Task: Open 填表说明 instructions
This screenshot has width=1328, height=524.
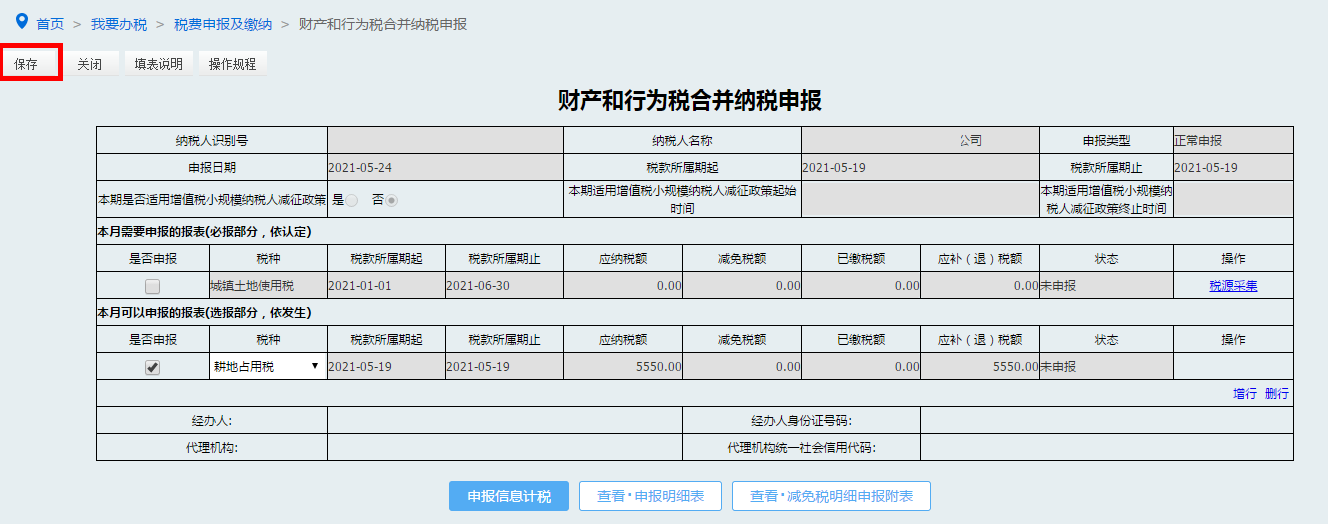Action: tap(159, 64)
